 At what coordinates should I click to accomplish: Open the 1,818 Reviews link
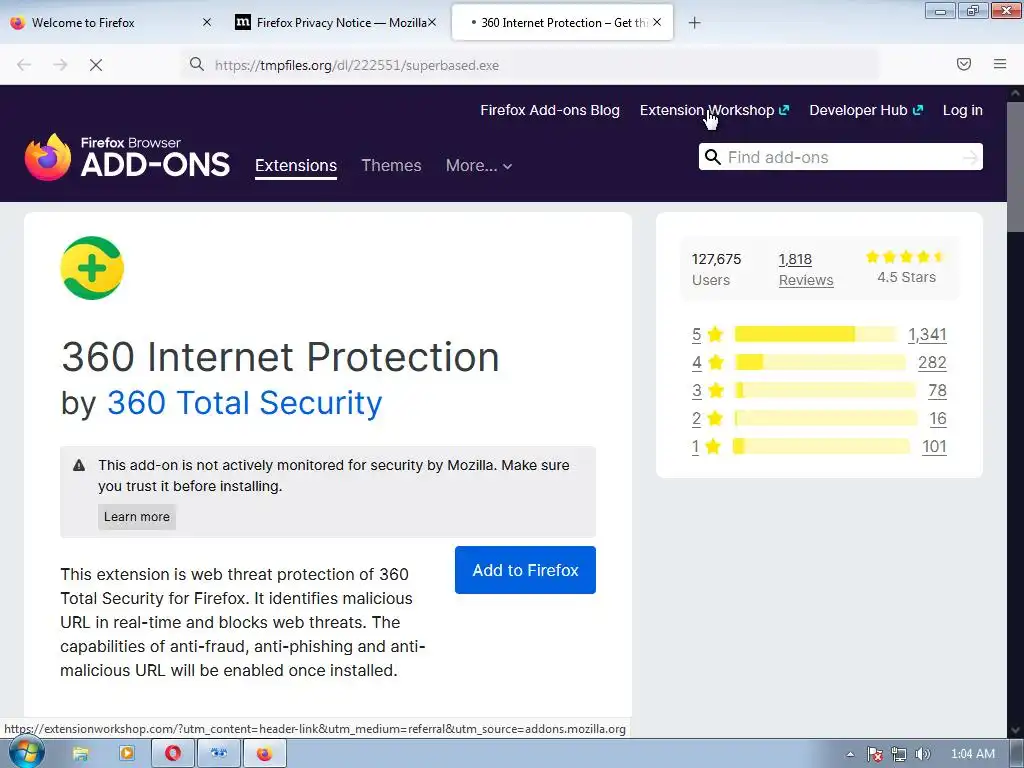[x=806, y=270]
